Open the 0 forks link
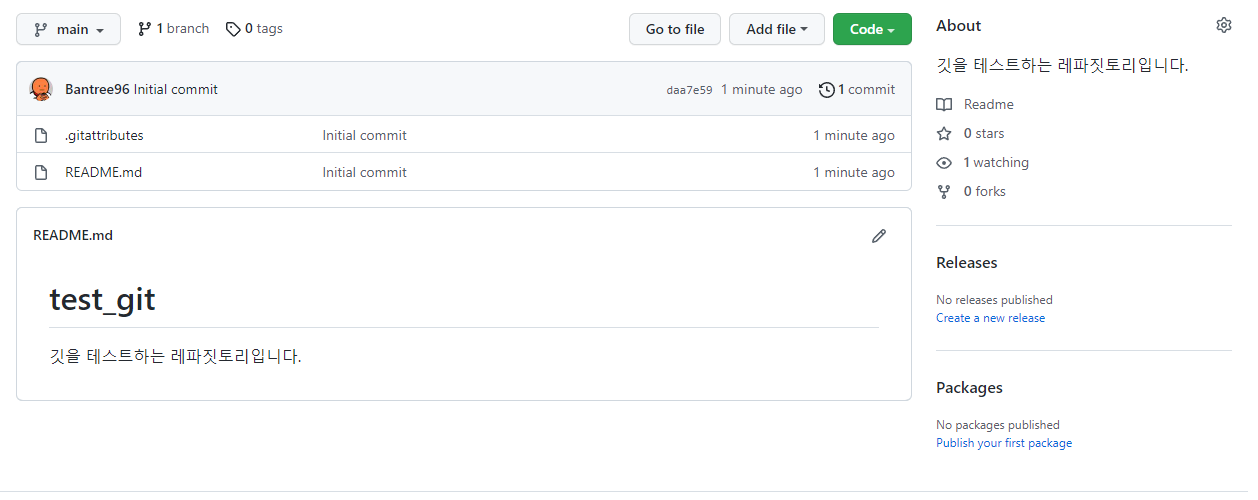 pos(985,191)
